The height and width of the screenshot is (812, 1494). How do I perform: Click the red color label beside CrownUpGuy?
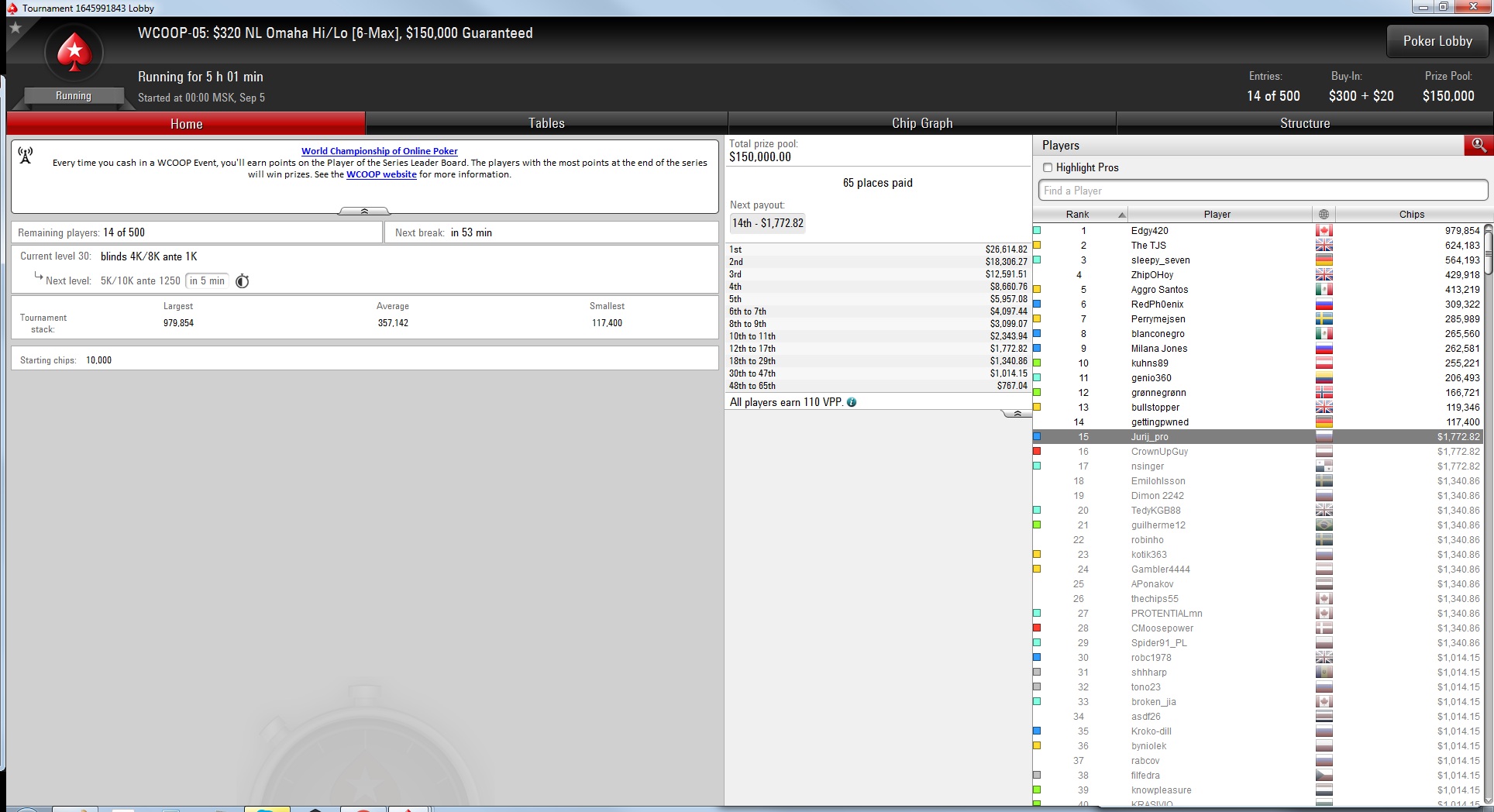(1037, 451)
